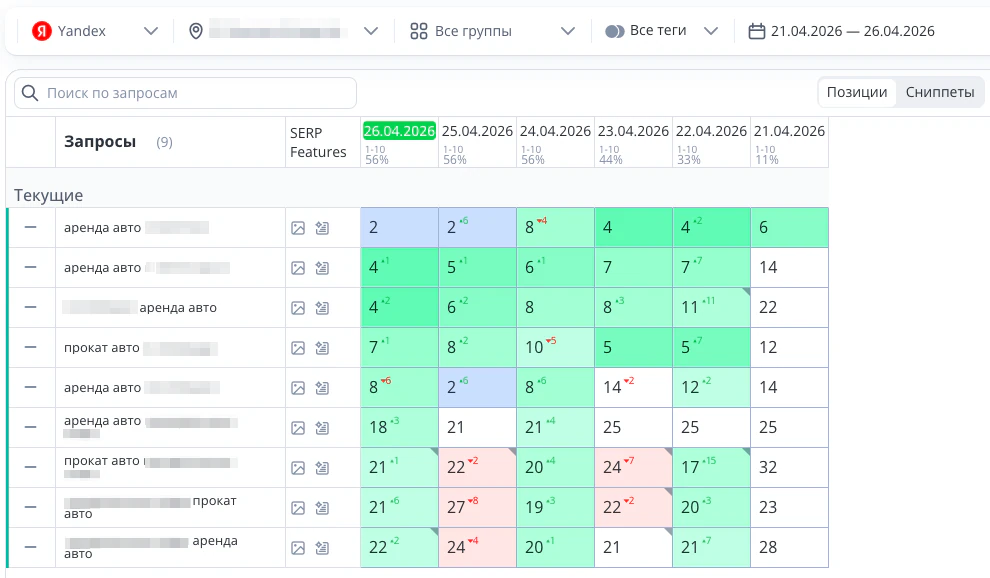
Task: Click the position cell showing 11
Action: (x=712, y=308)
